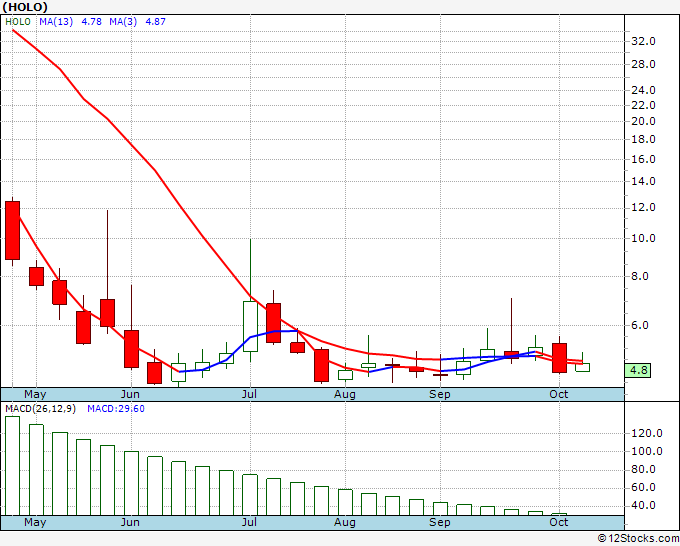Click the MA(13) legend label
Screen dimensions: 680x546
tap(56, 22)
